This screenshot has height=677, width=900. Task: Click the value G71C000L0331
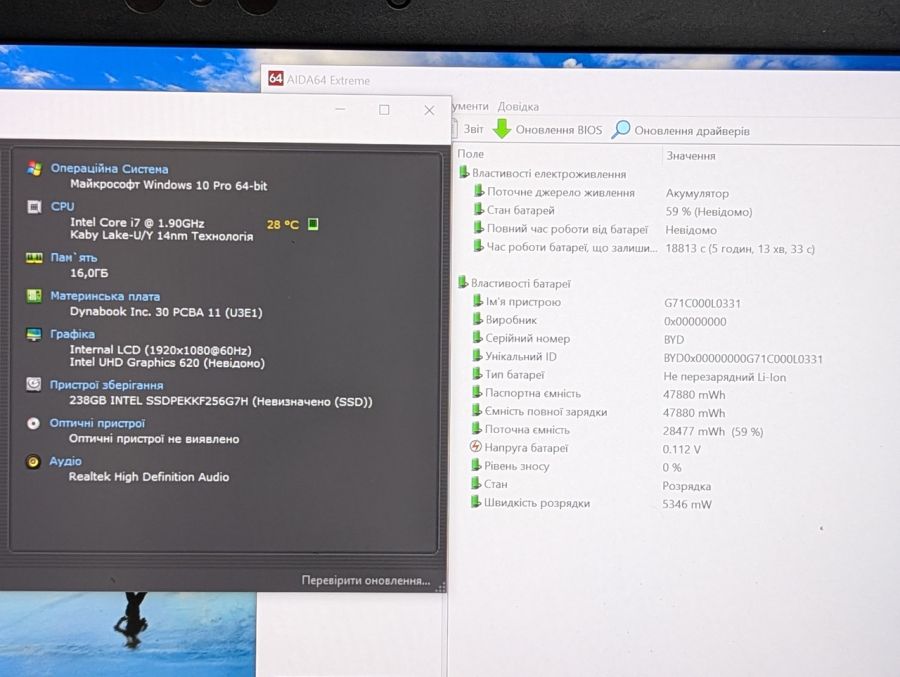coord(702,303)
